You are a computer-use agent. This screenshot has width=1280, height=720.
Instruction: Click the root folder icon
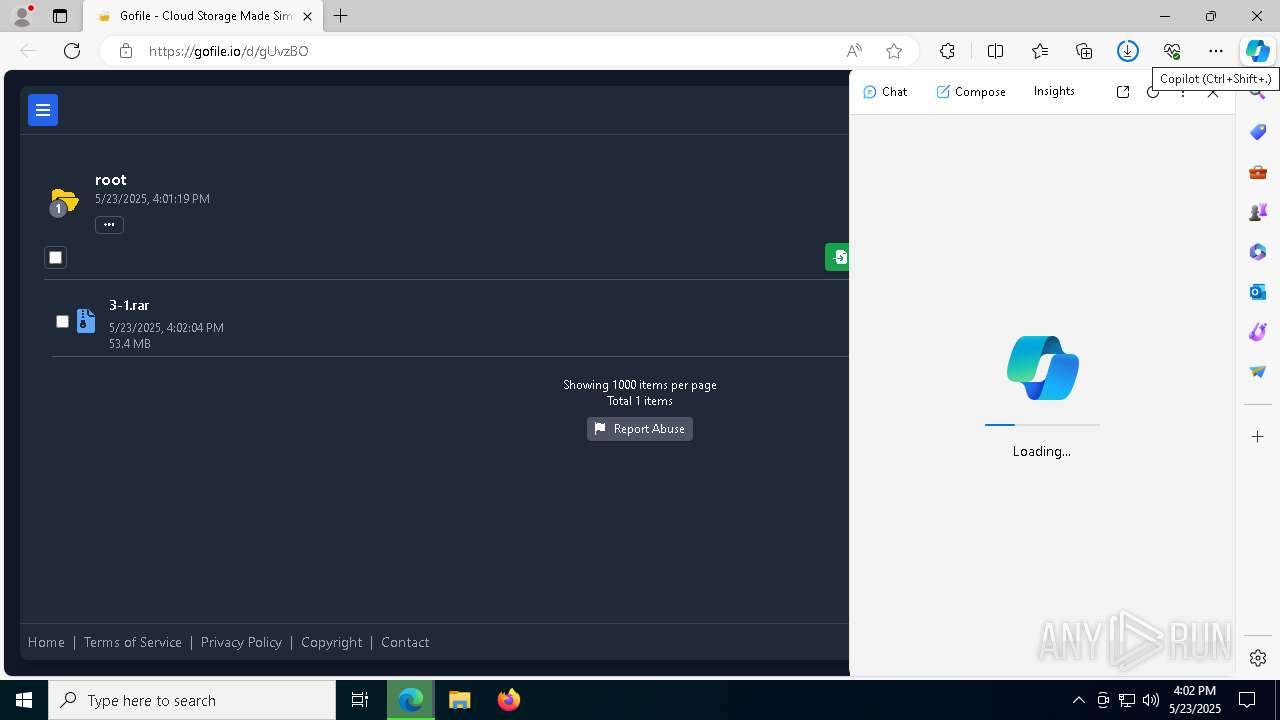64,201
